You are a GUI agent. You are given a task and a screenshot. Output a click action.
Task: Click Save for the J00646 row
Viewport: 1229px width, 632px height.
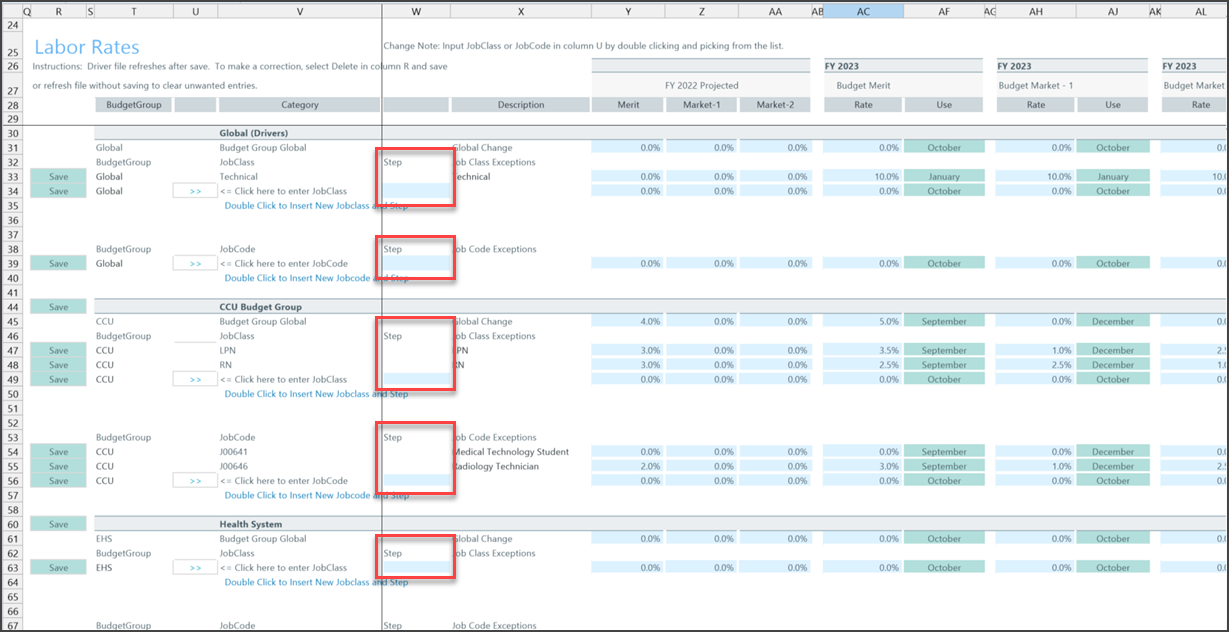[x=59, y=466]
